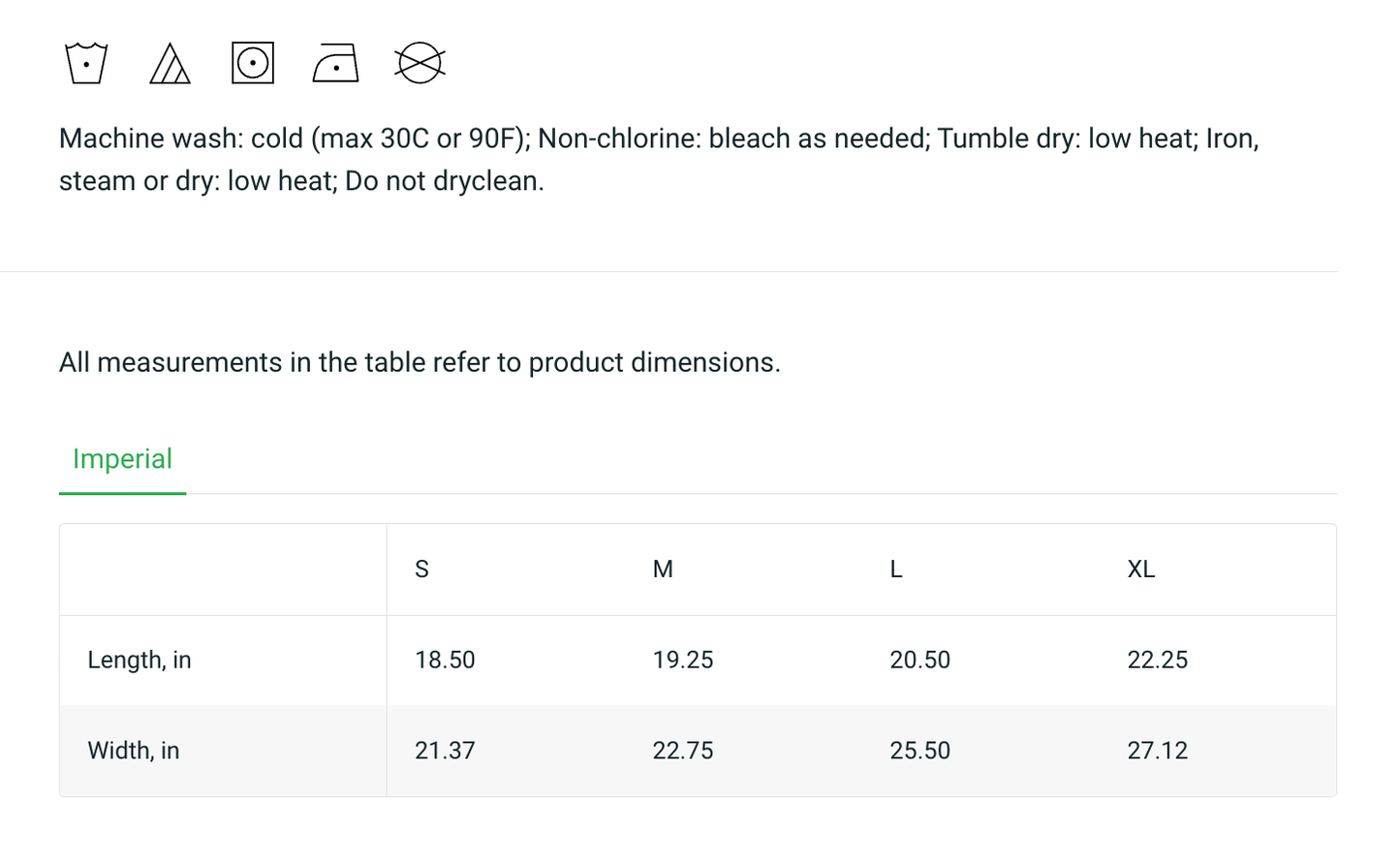Image resolution: width=1400 pixels, height=863 pixels.
Task: Click the do not dryclean icon
Action: pyautogui.click(x=420, y=63)
